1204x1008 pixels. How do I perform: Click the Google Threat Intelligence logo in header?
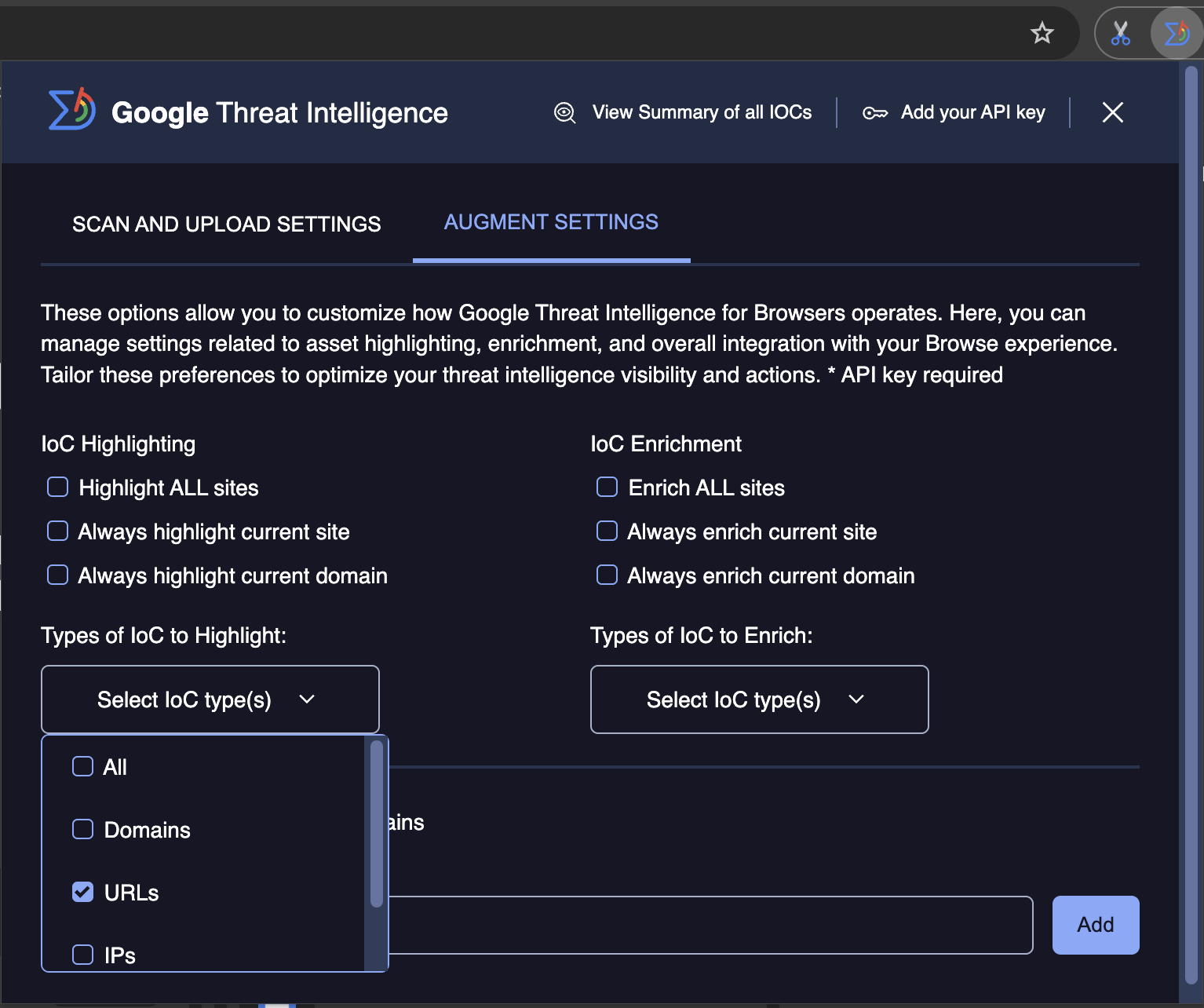pyautogui.click(x=72, y=109)
